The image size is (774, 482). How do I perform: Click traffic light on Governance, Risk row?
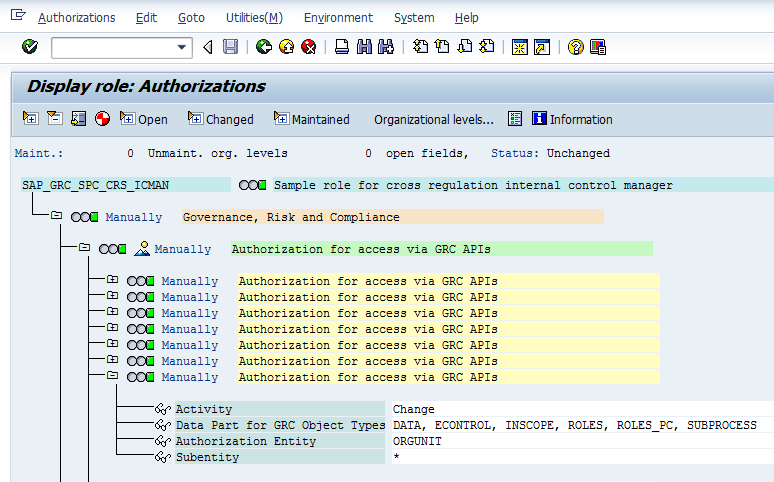84,217
